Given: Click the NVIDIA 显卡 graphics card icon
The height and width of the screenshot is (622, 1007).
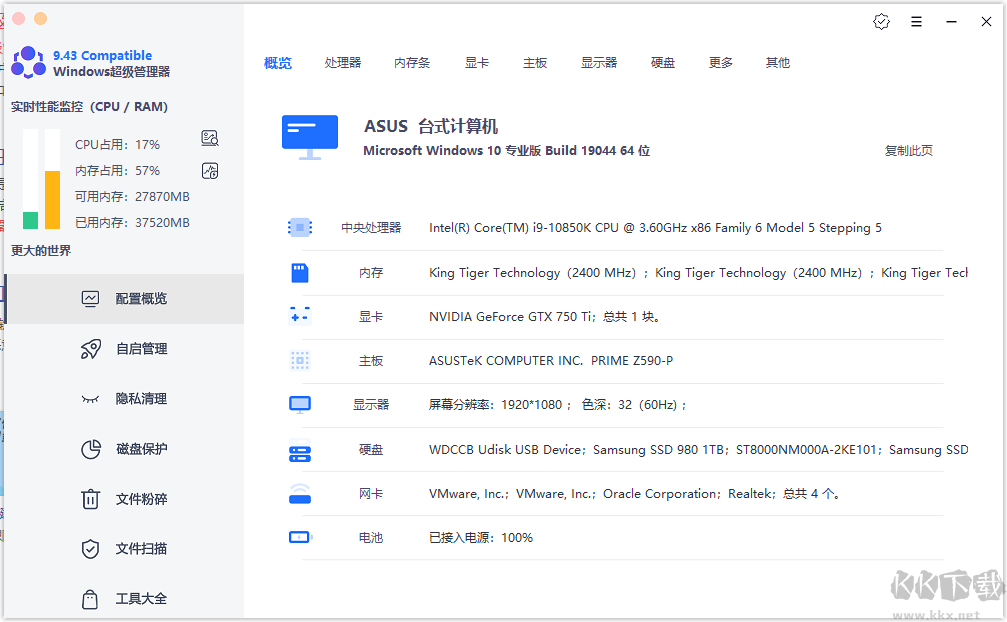Looking at the screenshot, I should (x=299, y=316).
